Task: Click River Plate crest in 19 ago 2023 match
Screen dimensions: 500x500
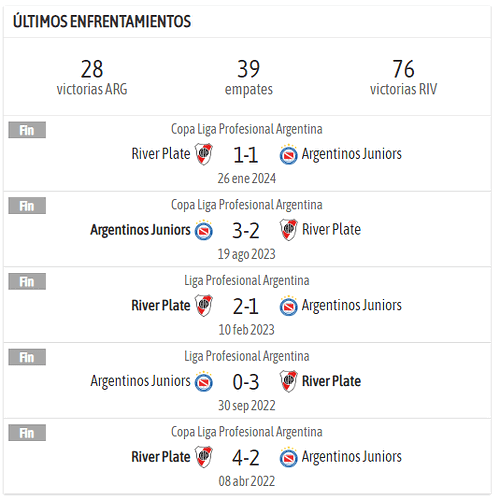Action: click(x=288, y=230)
